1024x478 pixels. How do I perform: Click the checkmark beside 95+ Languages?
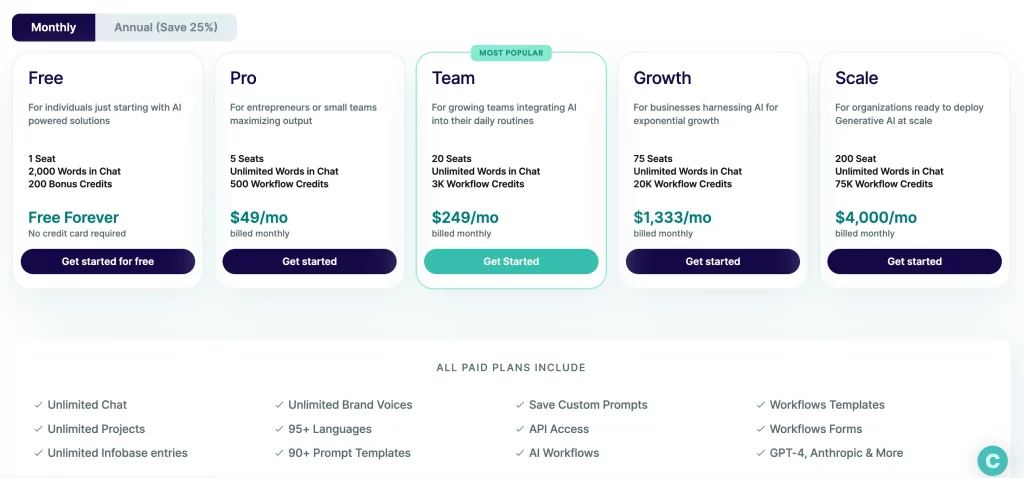280,429
